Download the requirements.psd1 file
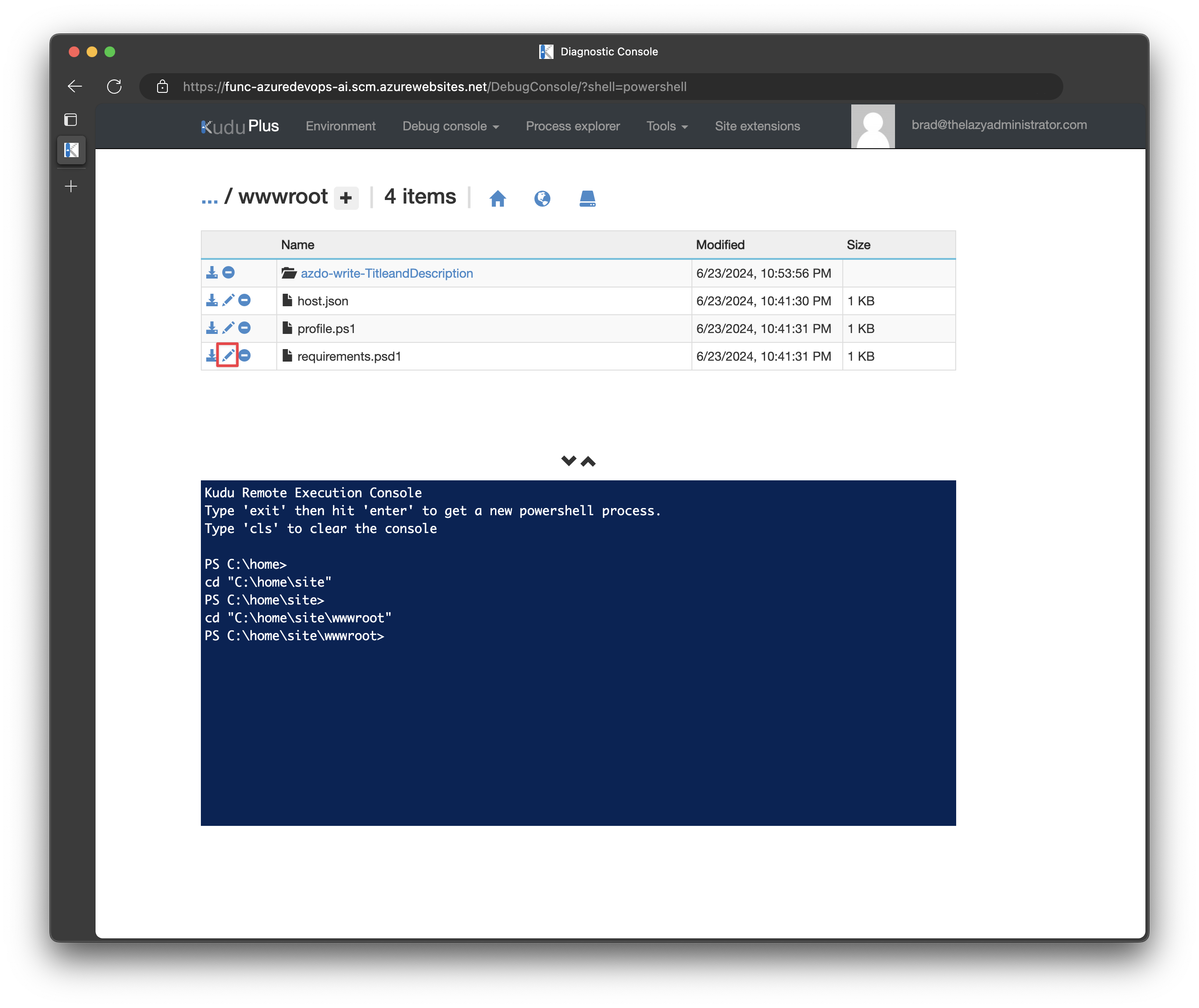Viewport: 1199px width, 1008px height. pos(211,355)
